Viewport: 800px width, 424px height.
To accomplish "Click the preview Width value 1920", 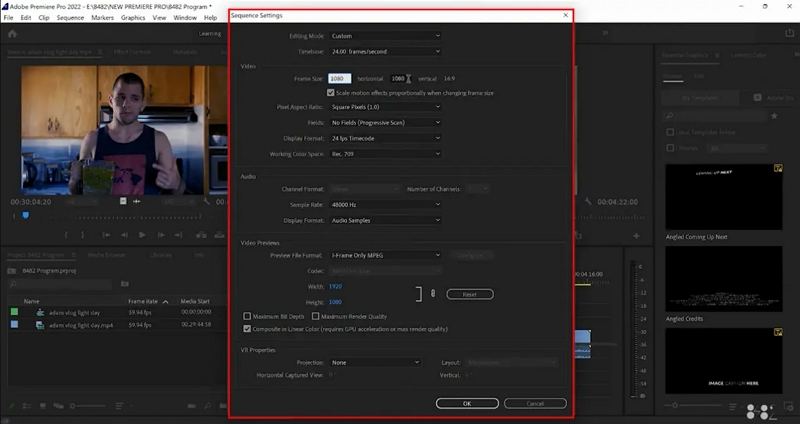I will [335, 287].
